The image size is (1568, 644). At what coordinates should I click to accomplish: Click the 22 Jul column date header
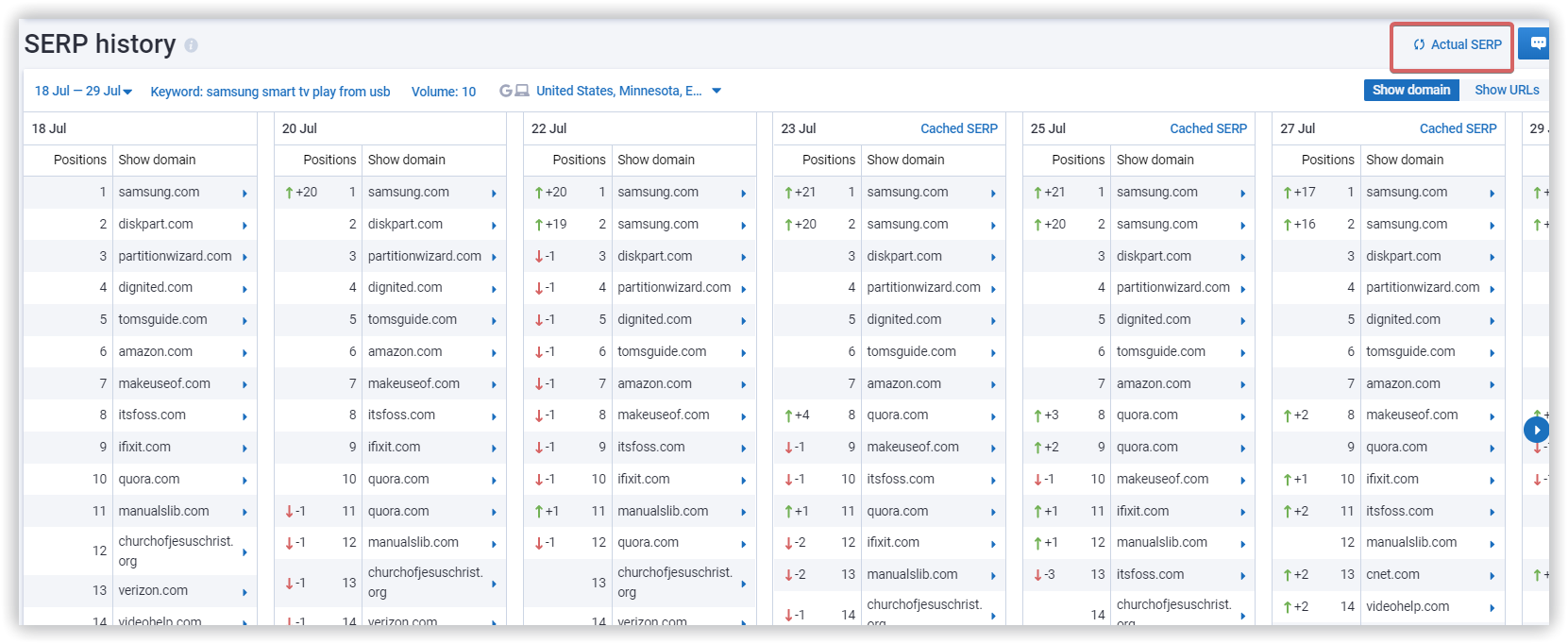point(548,128)
